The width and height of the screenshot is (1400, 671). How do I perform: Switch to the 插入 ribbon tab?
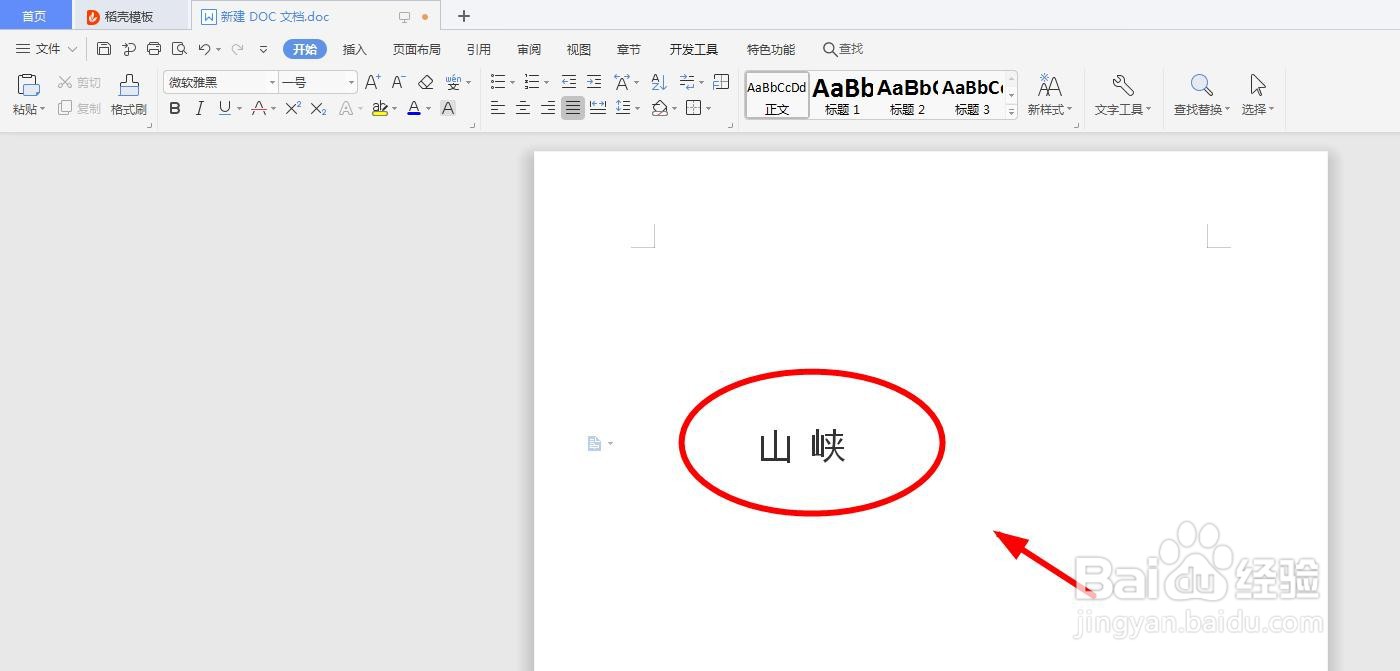355,49
